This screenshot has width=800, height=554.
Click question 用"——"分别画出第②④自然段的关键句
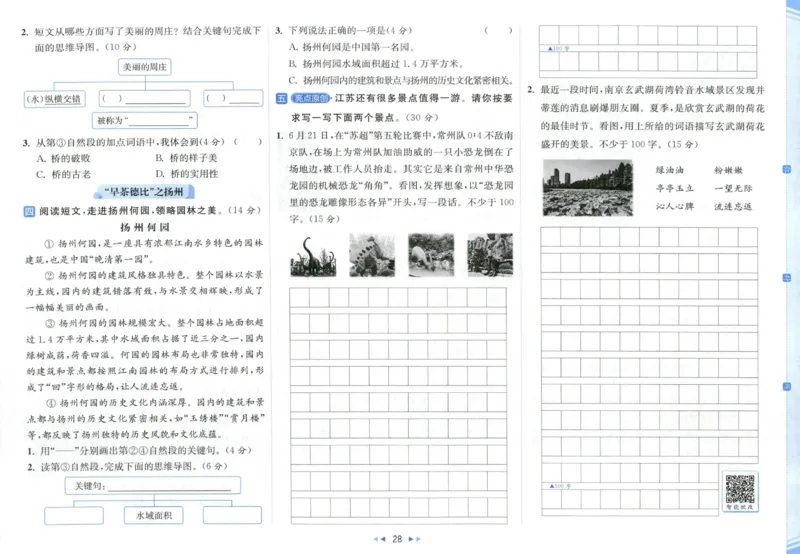(139, 450)
